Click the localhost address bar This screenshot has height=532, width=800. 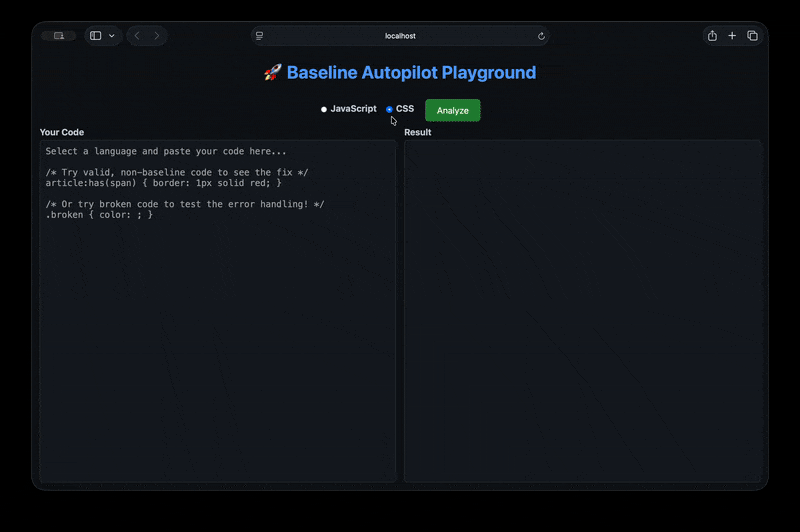[x=400, y=36]
